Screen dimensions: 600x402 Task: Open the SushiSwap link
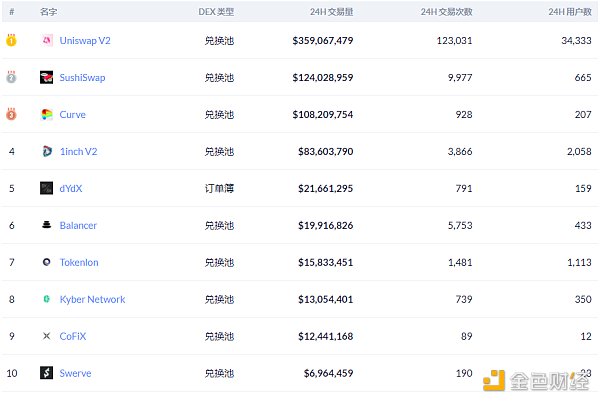[x=82, y=78]
